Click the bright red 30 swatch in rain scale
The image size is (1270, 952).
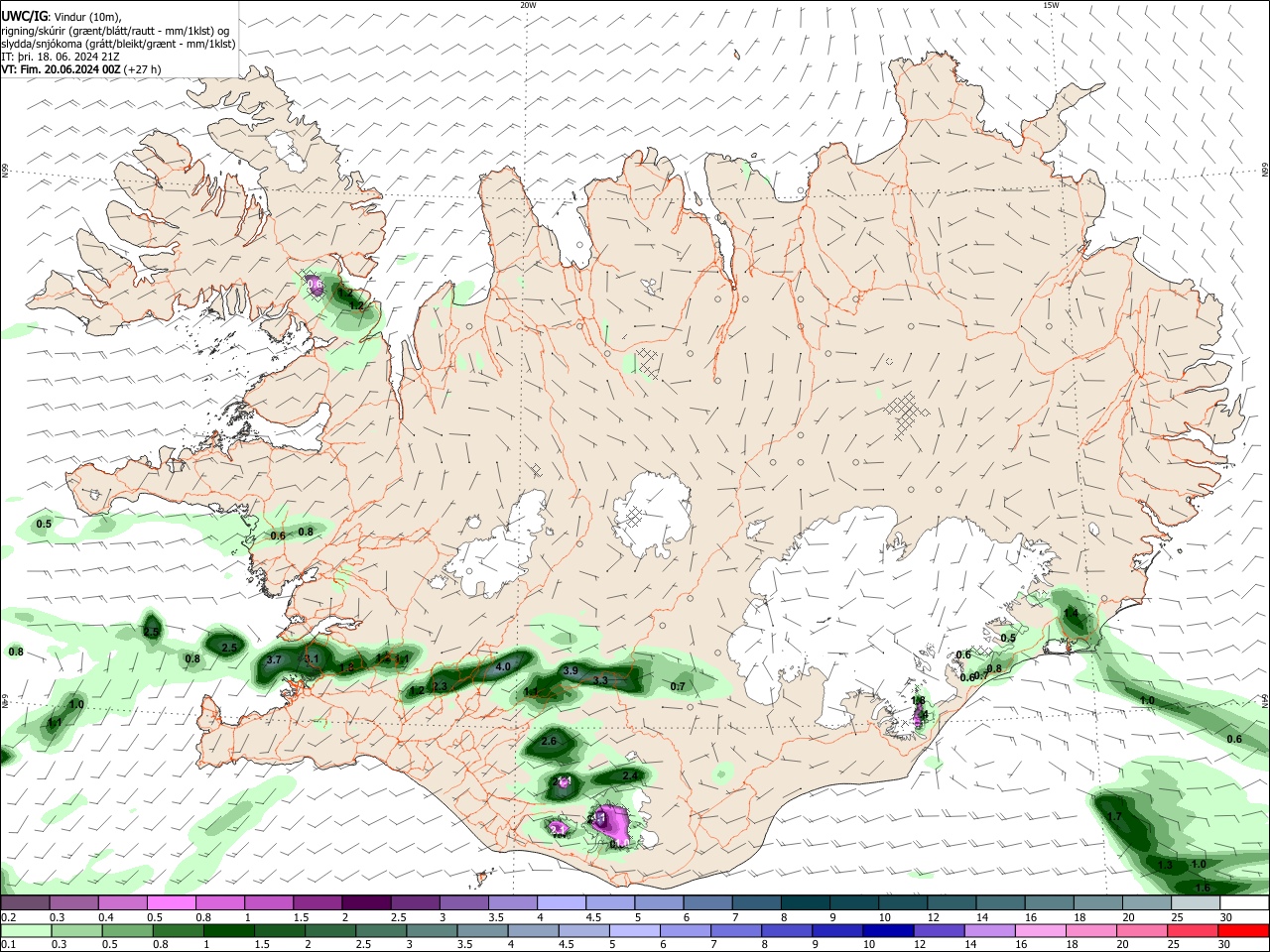click(1243, 930)
